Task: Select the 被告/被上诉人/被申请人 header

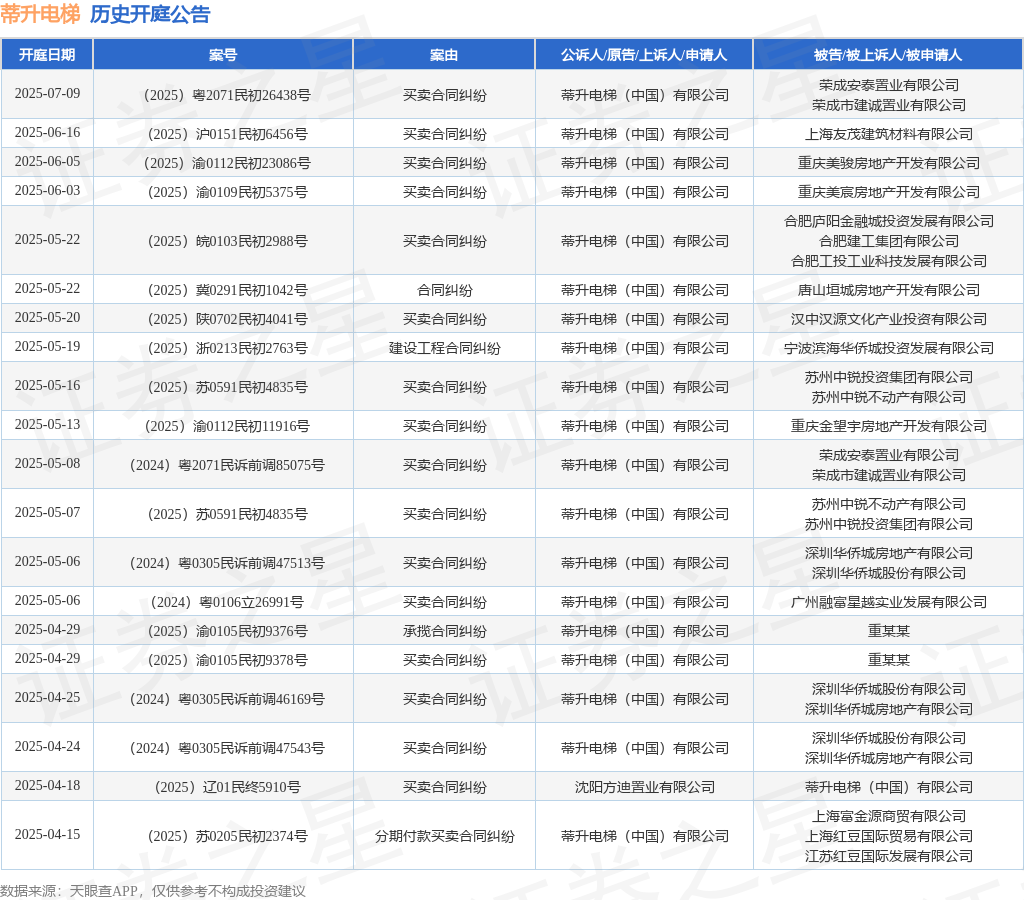Action: click(888, 55)
